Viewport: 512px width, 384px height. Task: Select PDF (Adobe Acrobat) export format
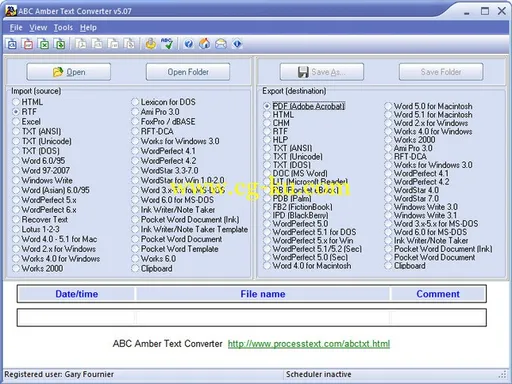(x=304, y=106)
